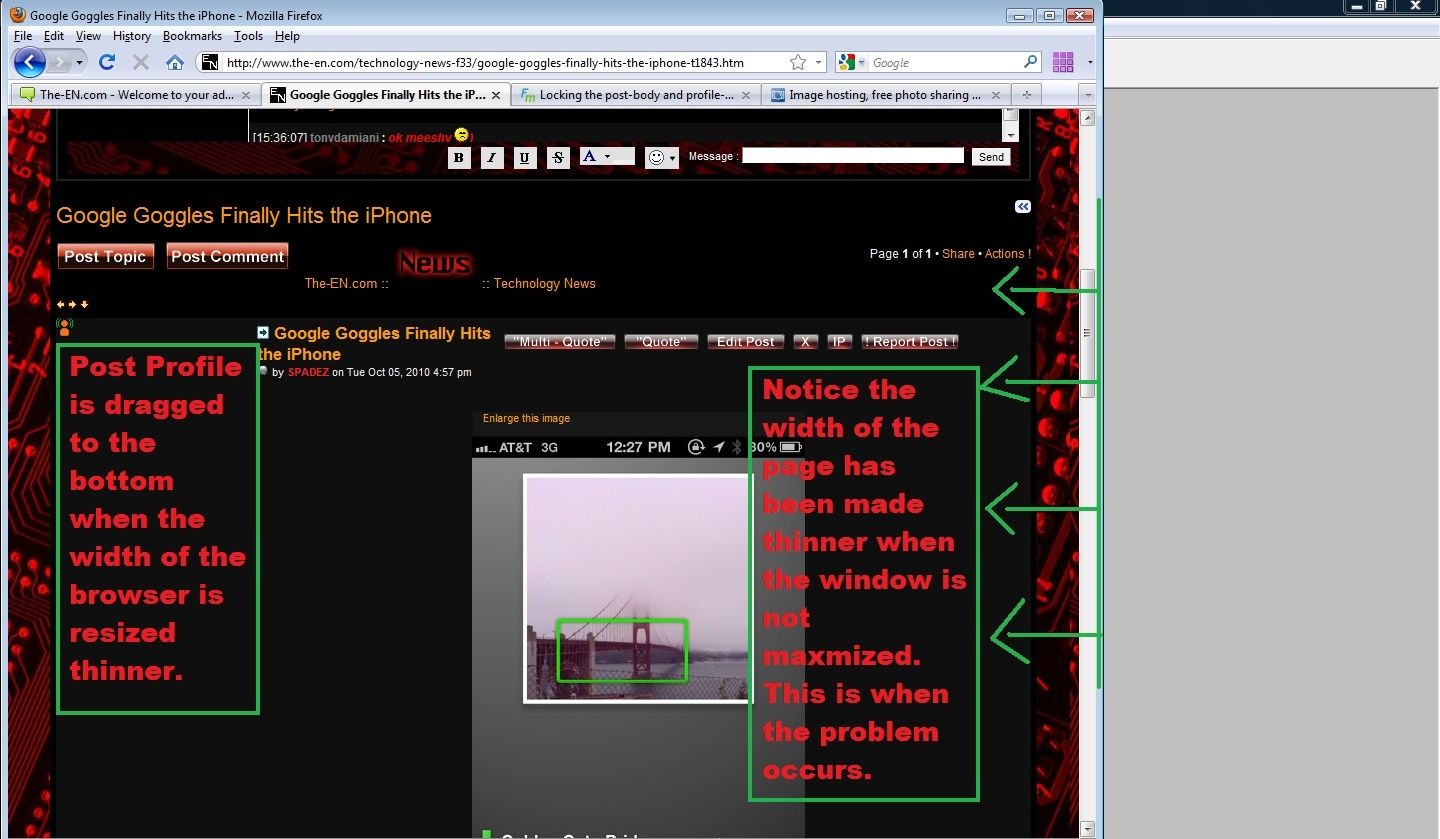Open the Help menu
The image size is (1440, 839).
pyautogui.click(x=287, y=36)
